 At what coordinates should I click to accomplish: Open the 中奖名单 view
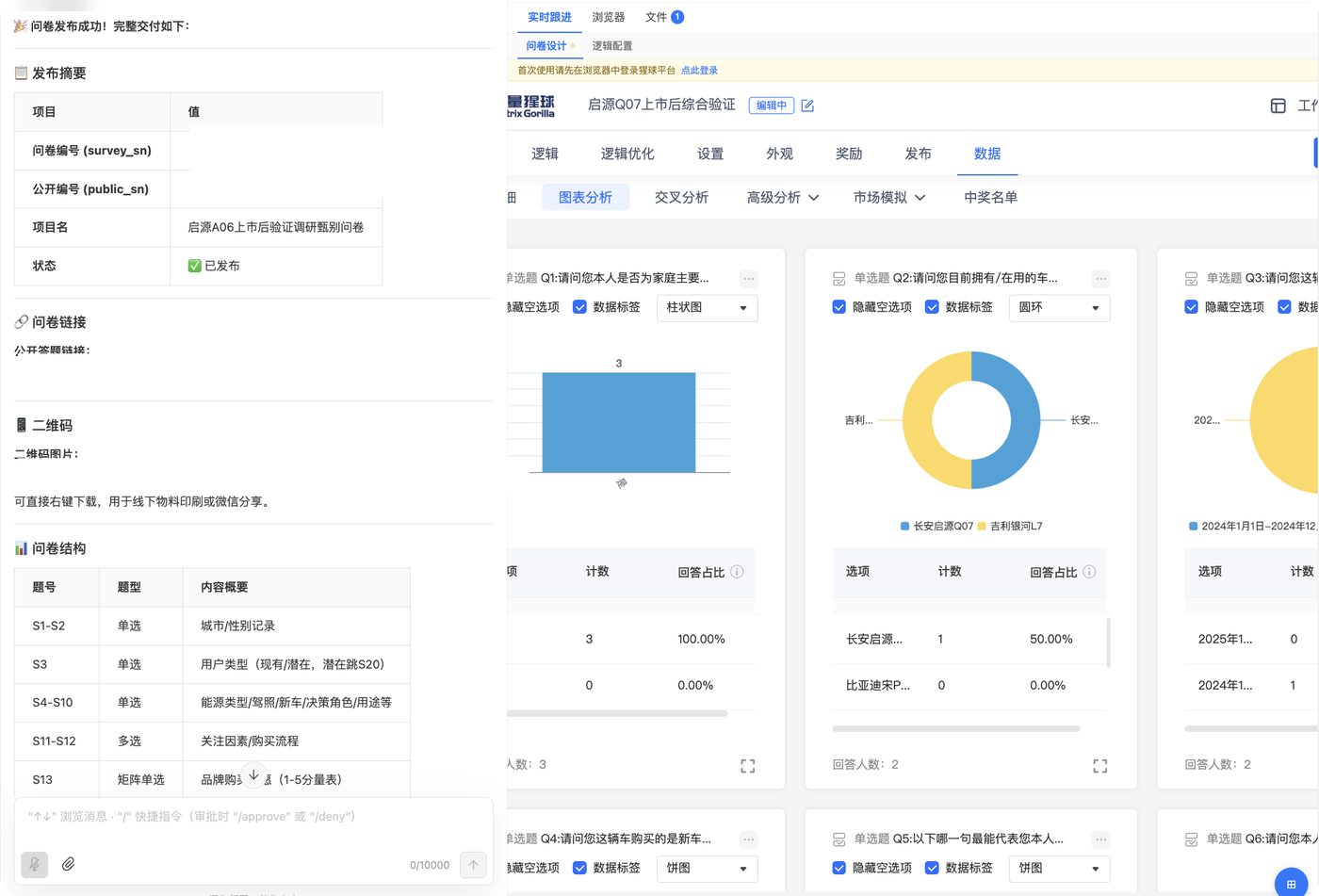pyautogui.click(x=990, y=198)
